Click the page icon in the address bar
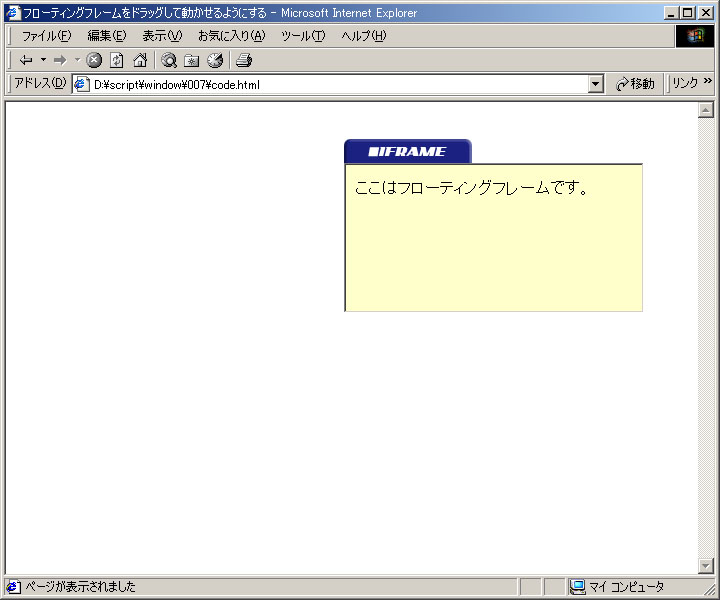The image size is (720, 600). pyautogui.click(x=82, y=84)
